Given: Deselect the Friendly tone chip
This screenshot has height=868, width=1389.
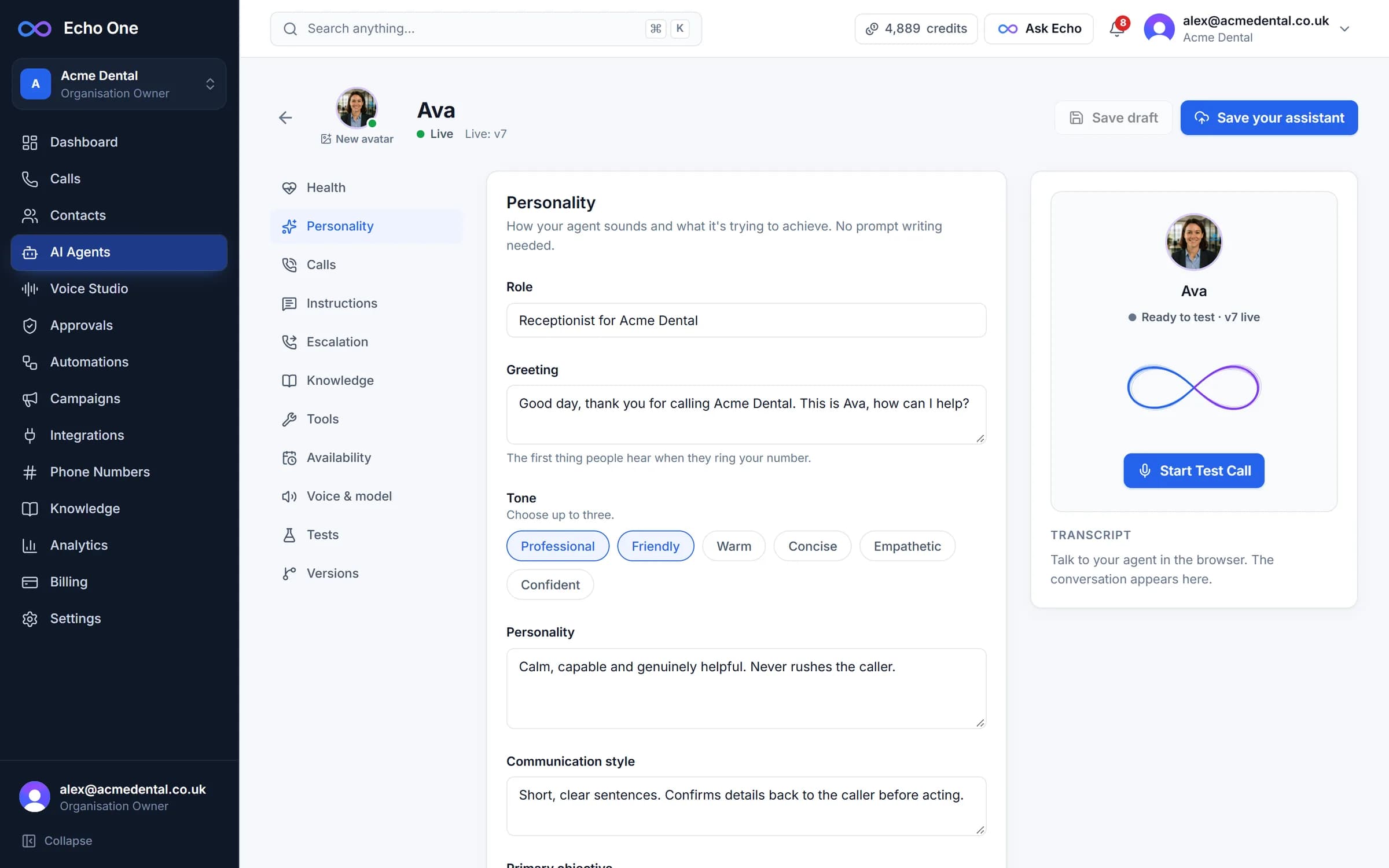Looking at the screenshot, I should pyautogui.click(x=655, y=546).
